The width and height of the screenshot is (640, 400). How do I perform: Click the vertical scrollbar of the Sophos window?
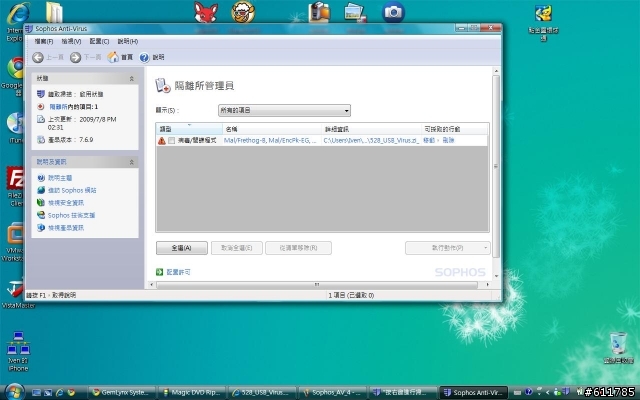[x=496, y=167]
